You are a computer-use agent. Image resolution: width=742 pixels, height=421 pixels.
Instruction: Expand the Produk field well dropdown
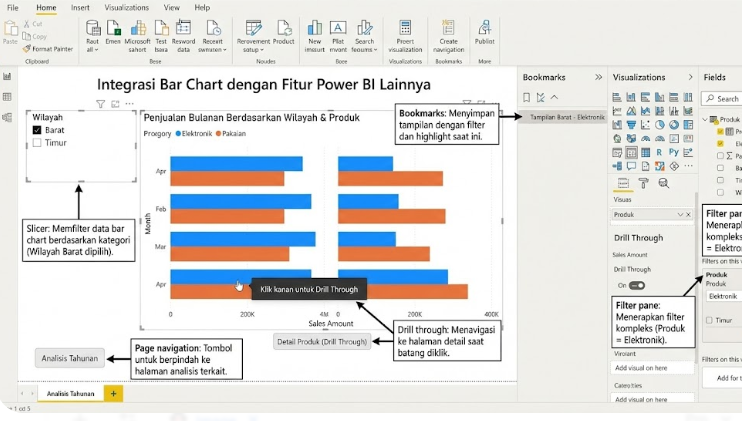click(x=678, y=215)
